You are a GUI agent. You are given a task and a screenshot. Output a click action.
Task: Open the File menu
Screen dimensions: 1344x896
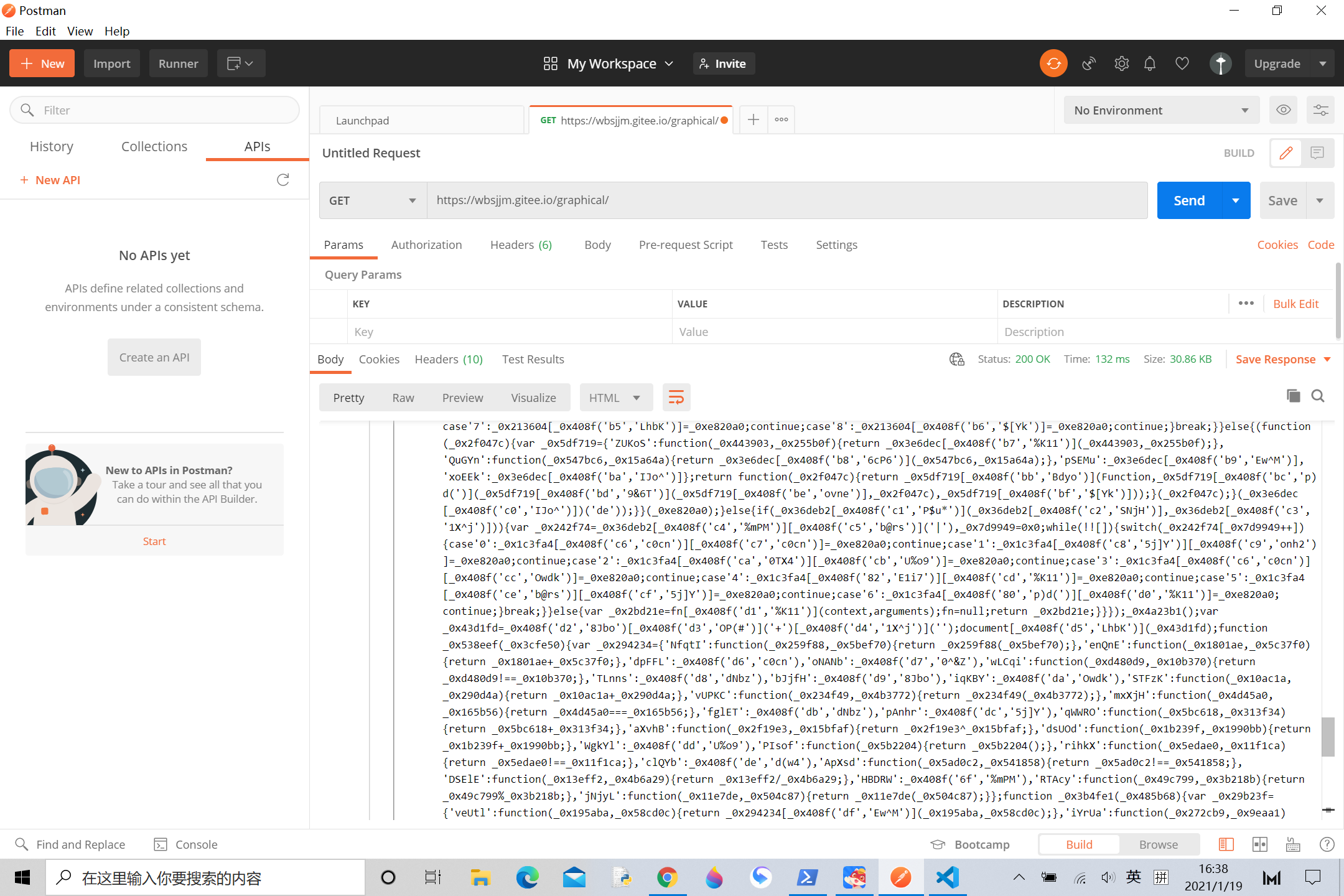tap(14, 31)
